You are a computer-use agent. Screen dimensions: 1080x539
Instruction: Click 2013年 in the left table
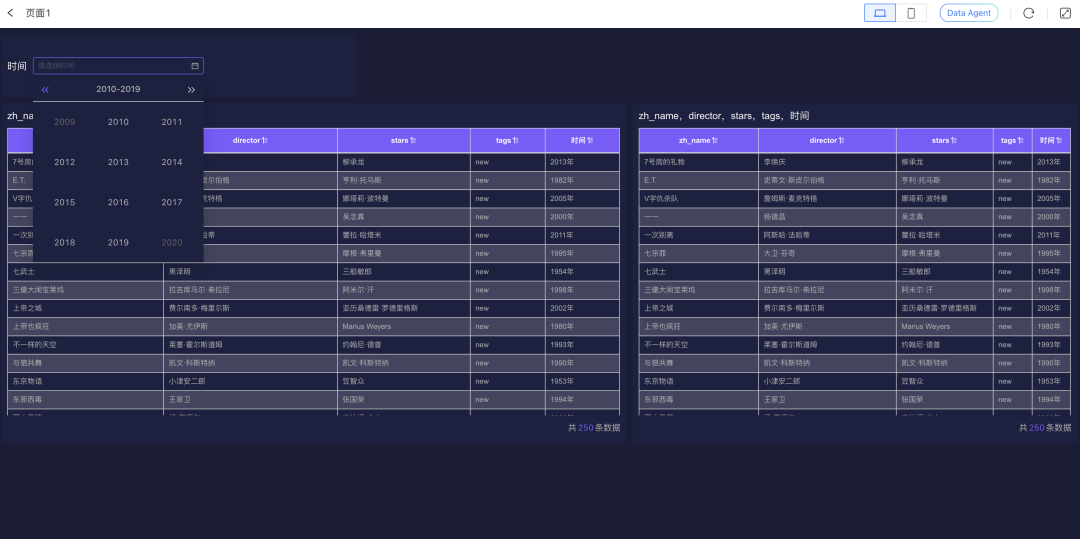[562, 162]
